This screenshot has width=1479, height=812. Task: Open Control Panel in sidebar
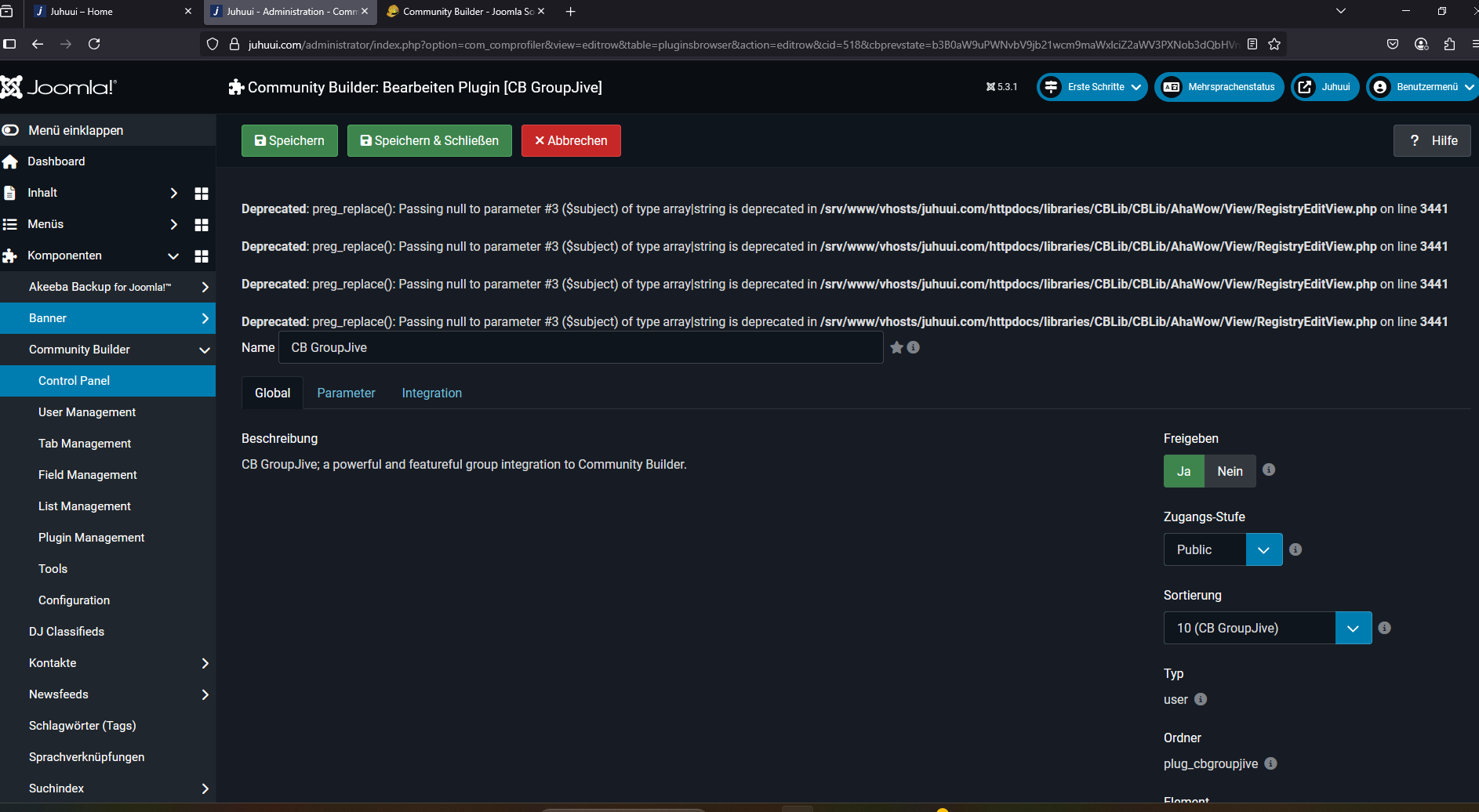[x=107, y=381]
